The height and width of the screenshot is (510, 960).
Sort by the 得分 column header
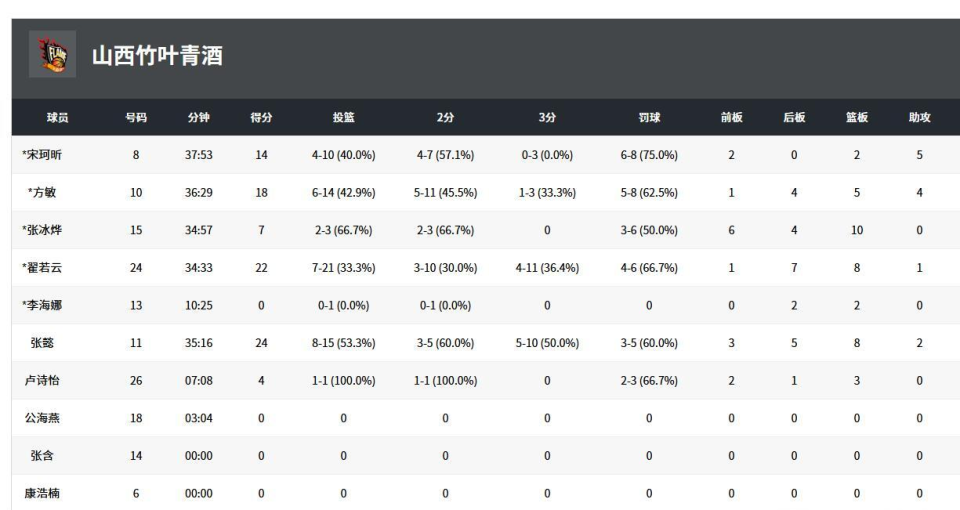point(261,118)
